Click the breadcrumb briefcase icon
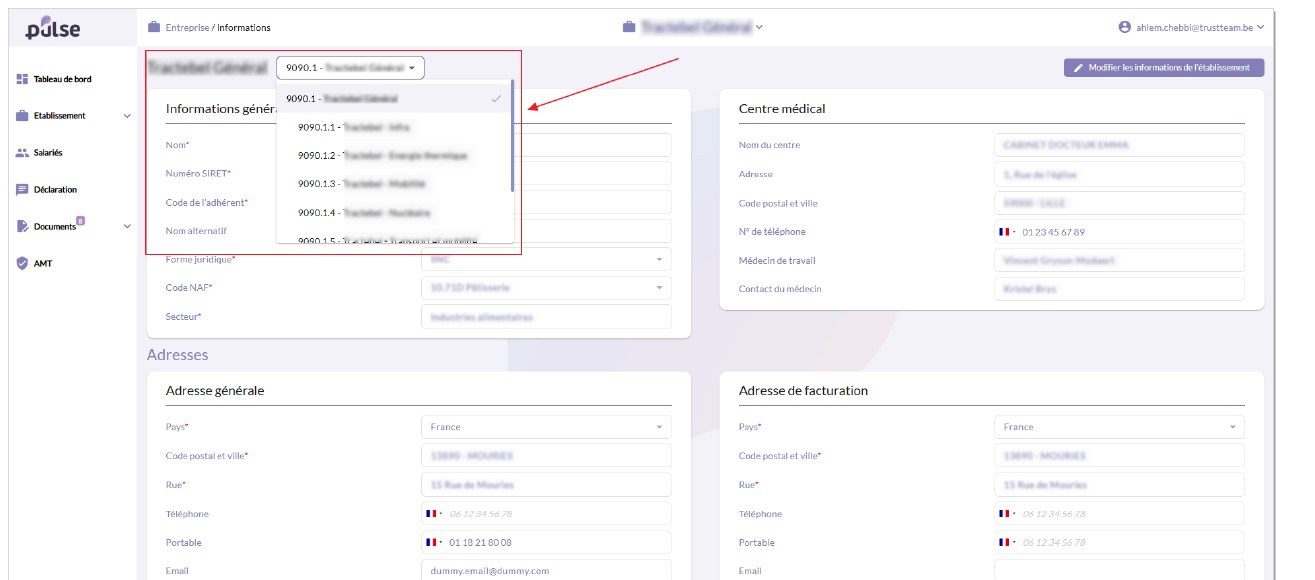The width and height of the screenshot is (1315, 580). pos(154,27)
